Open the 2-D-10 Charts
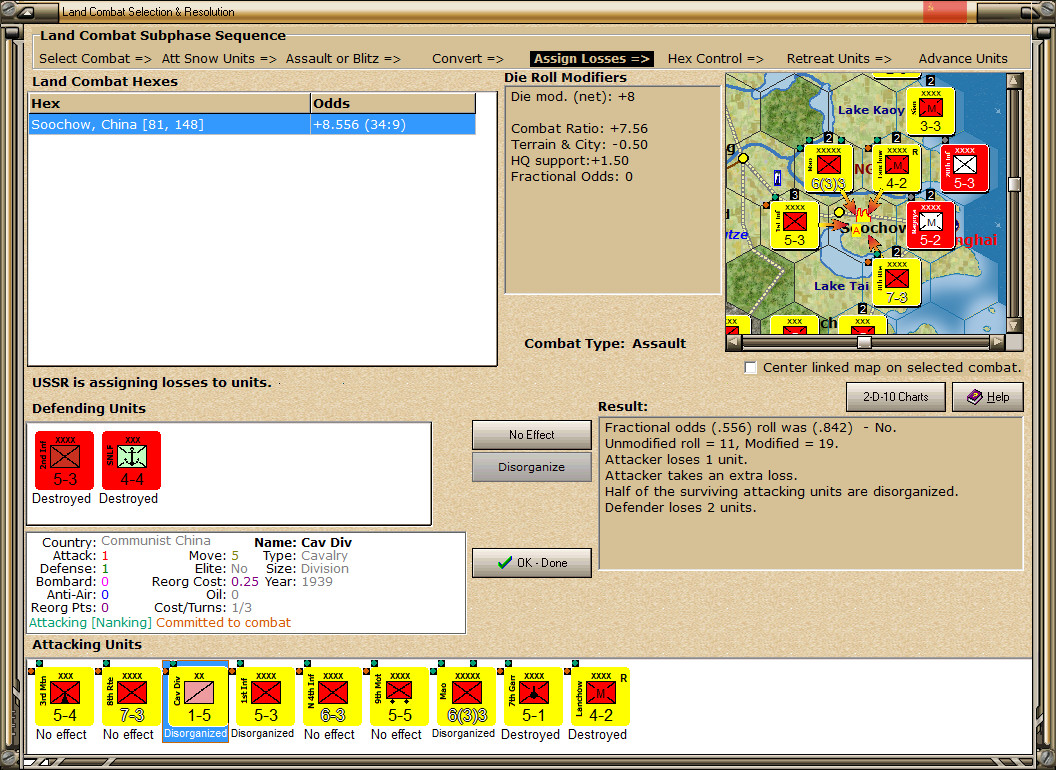 pyautogui.click(x=896, y=397)
